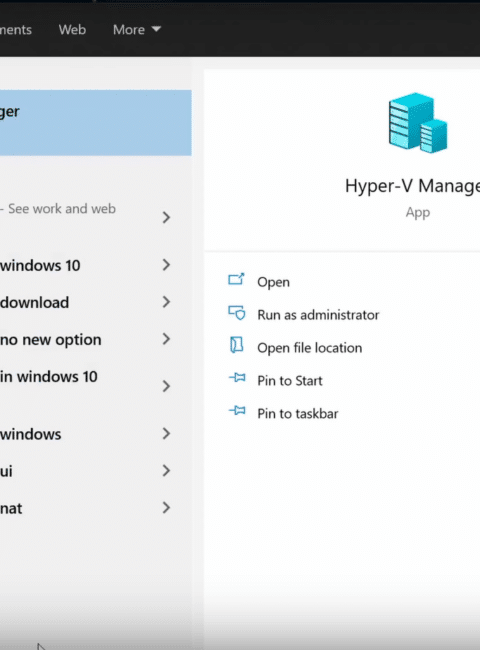This screenshot has width=480, height=650.
Task: Open the More filter dropdown
Action: [x=136, y=29]
